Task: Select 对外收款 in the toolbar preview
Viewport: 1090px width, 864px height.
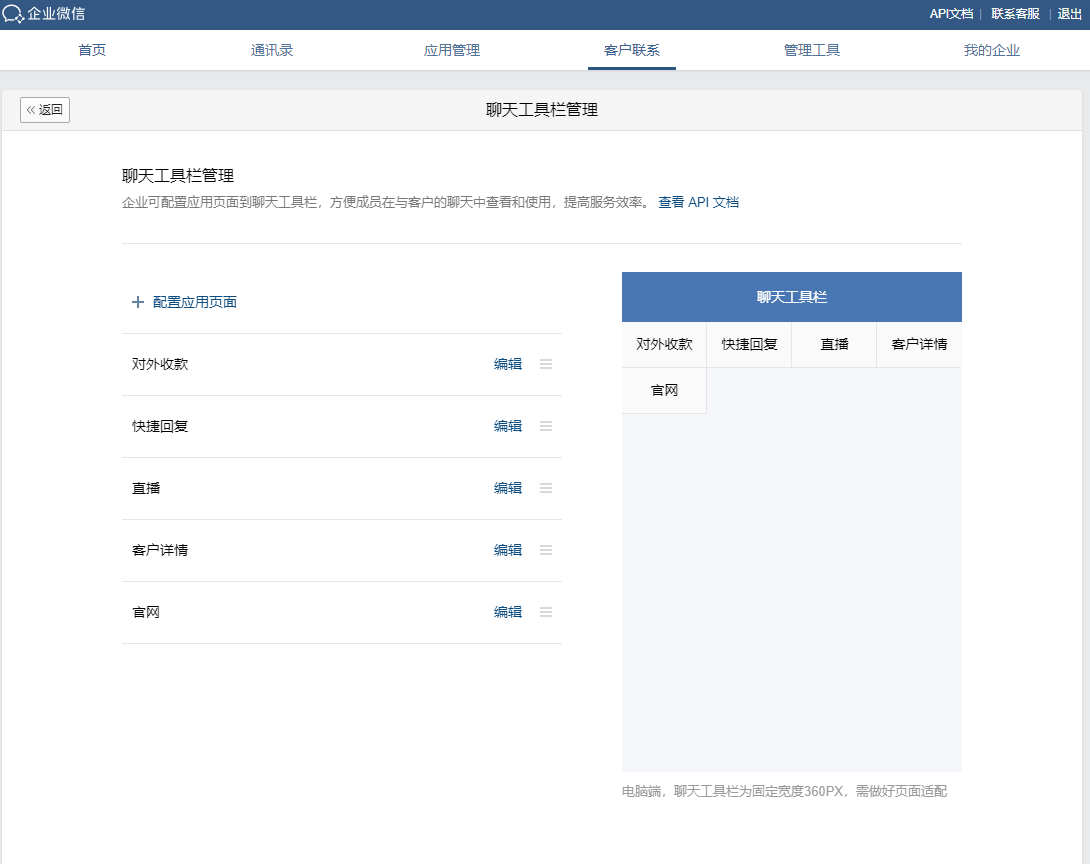Action: pos(663,343)
